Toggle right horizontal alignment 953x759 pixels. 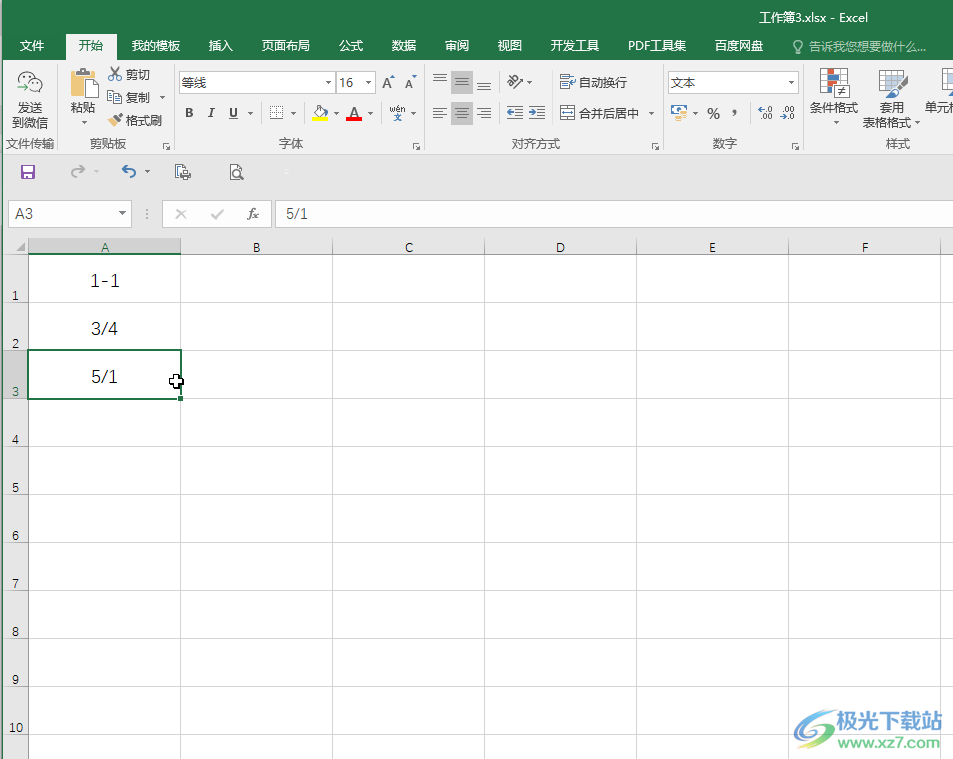click(x=484, y=113)
